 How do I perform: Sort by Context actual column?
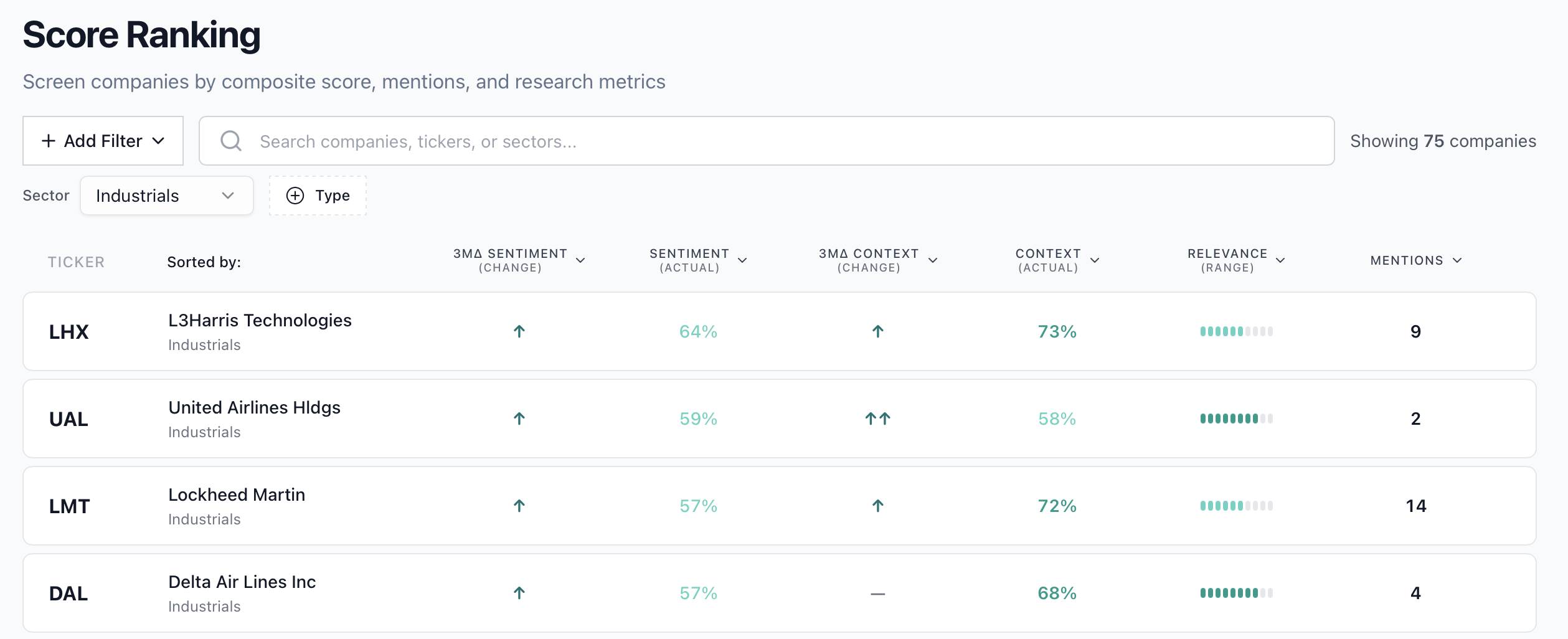(x=1057, y=260)
